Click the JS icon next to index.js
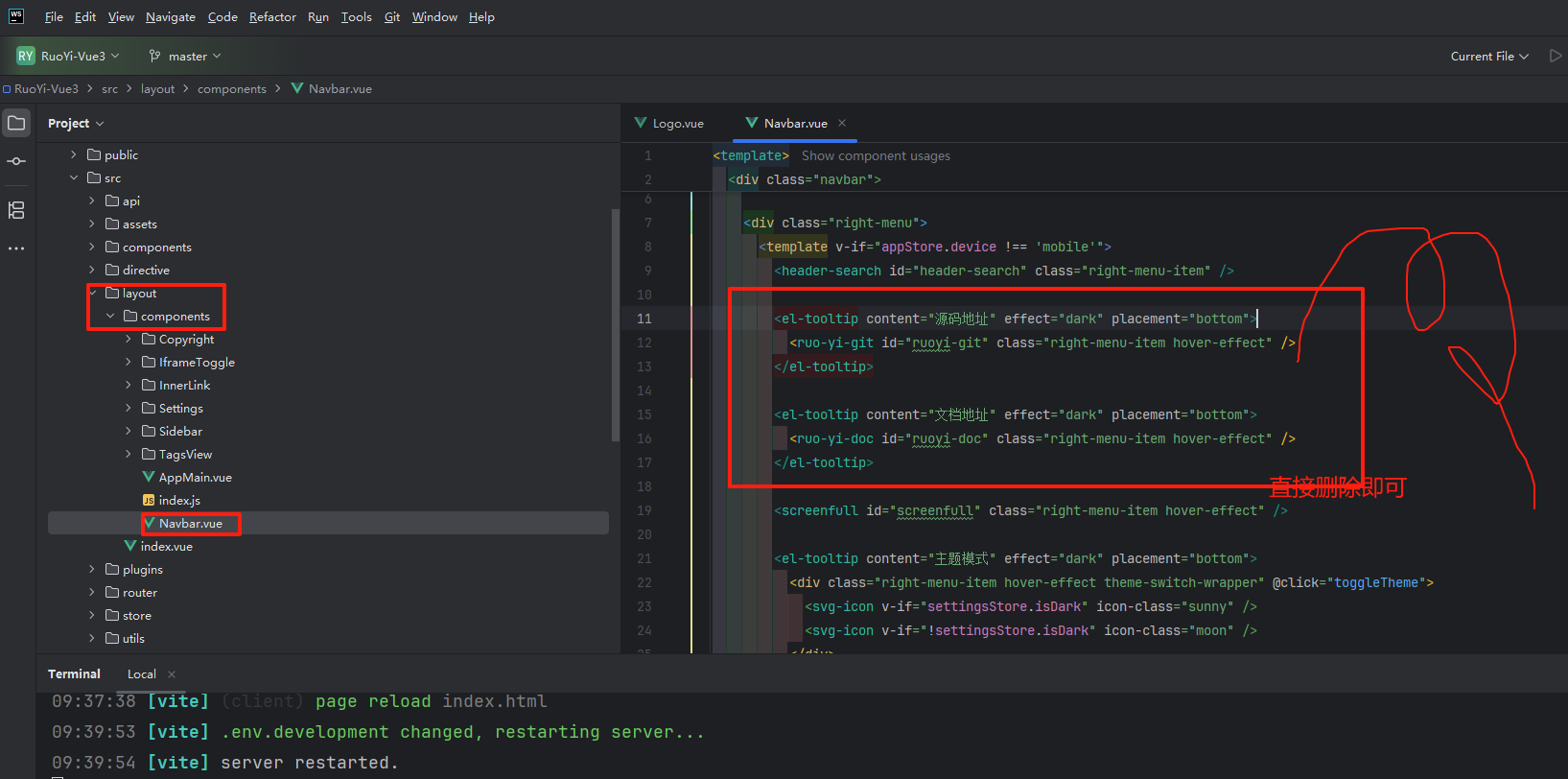1568x779 pixels. click(149, 500)
